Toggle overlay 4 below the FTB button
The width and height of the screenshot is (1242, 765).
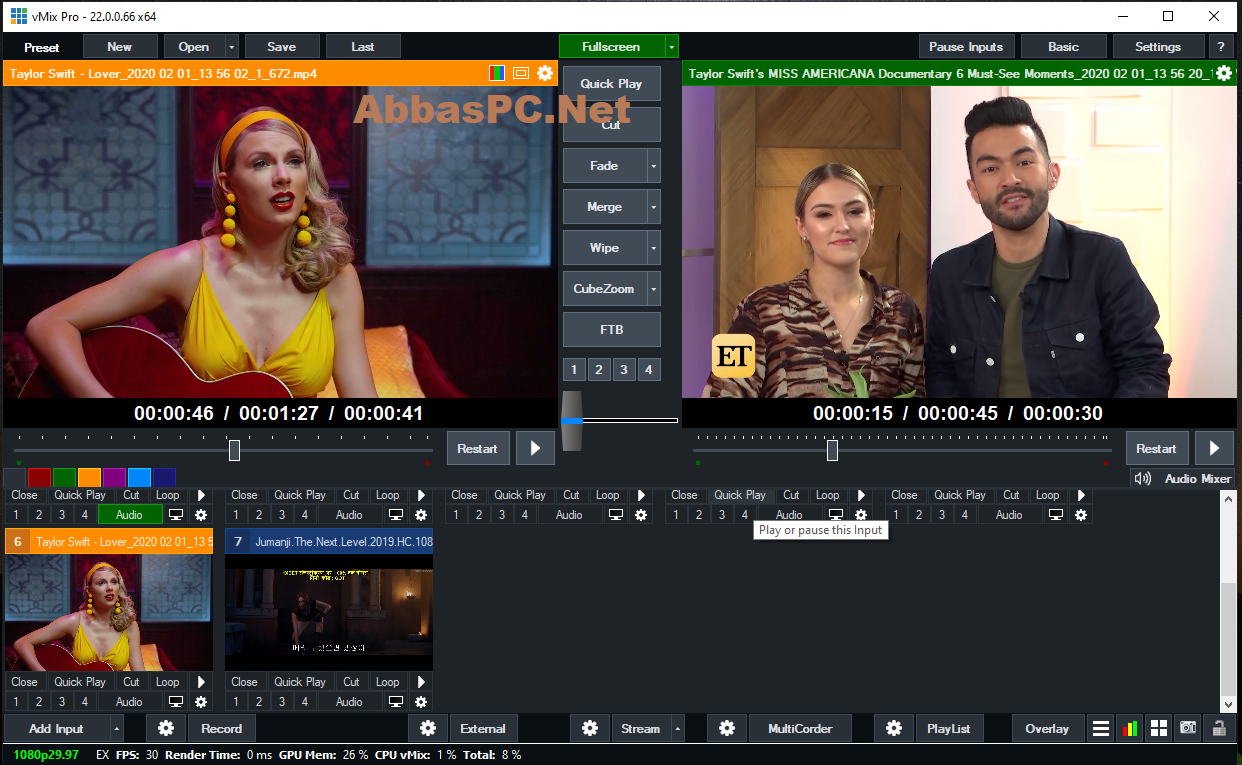pos(649,370)
